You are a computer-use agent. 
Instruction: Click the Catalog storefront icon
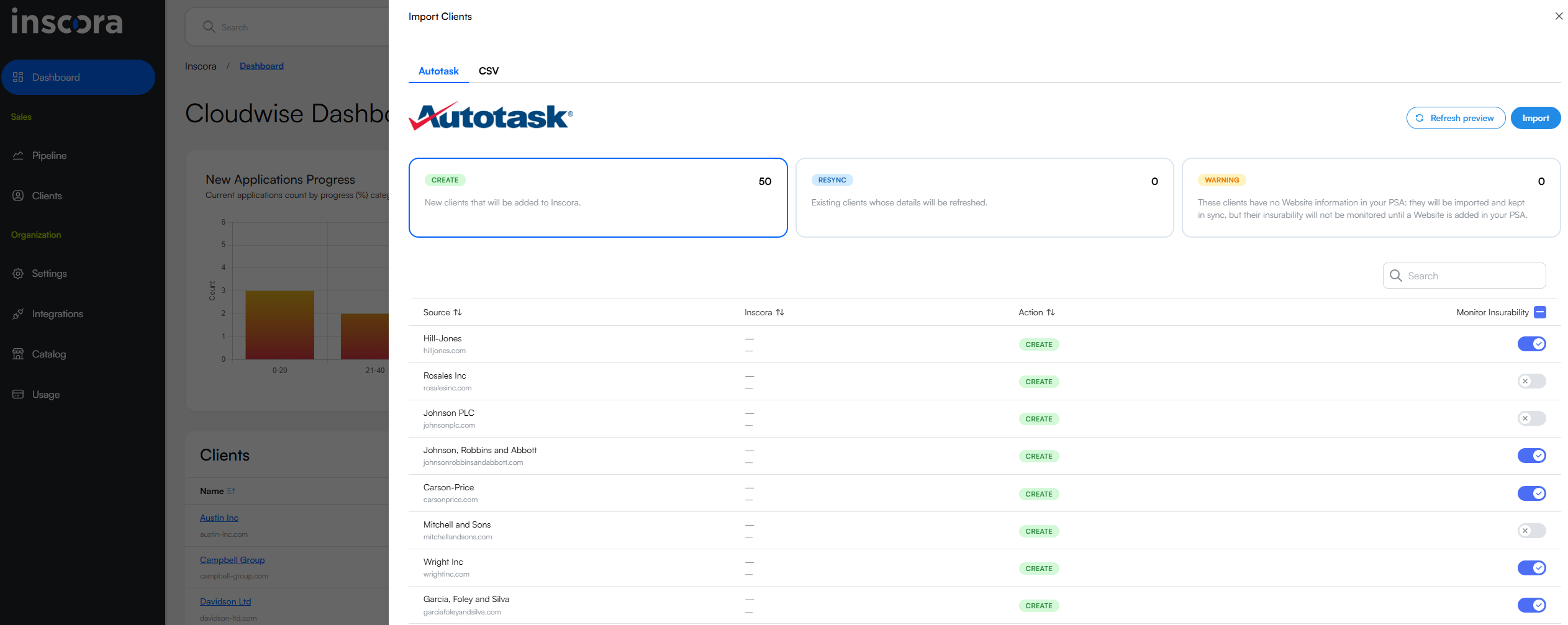tap(18, 354)
